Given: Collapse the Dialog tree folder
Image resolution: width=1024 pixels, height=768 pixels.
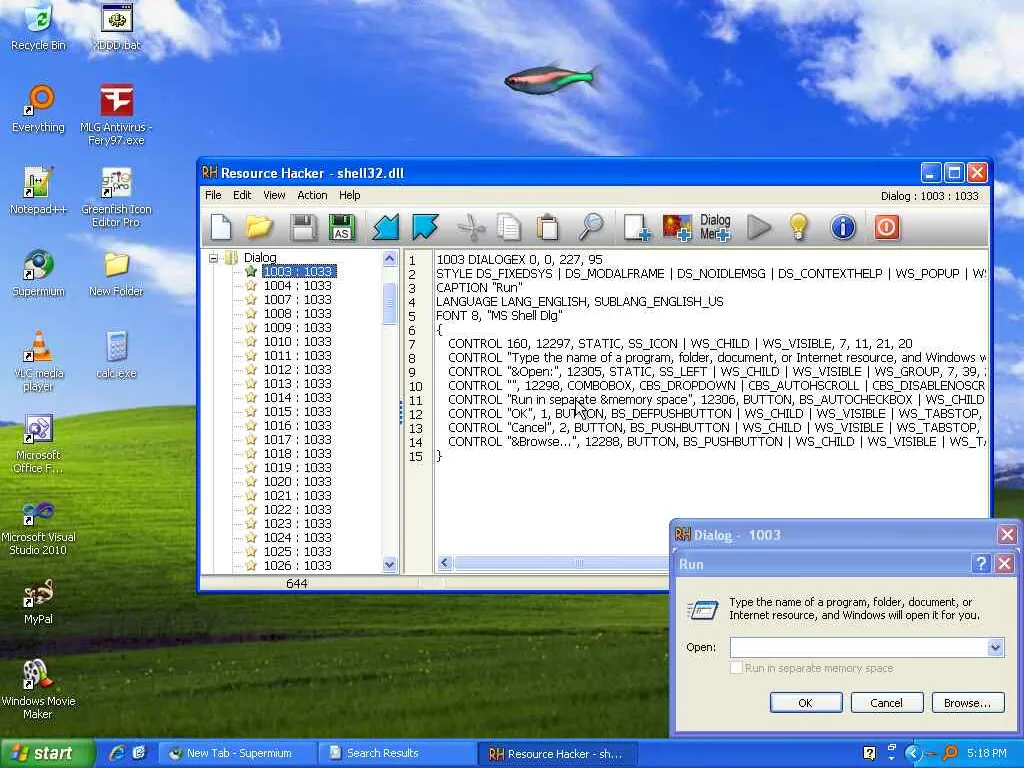Looking at the screenshot, I should [x=213, y=258].
